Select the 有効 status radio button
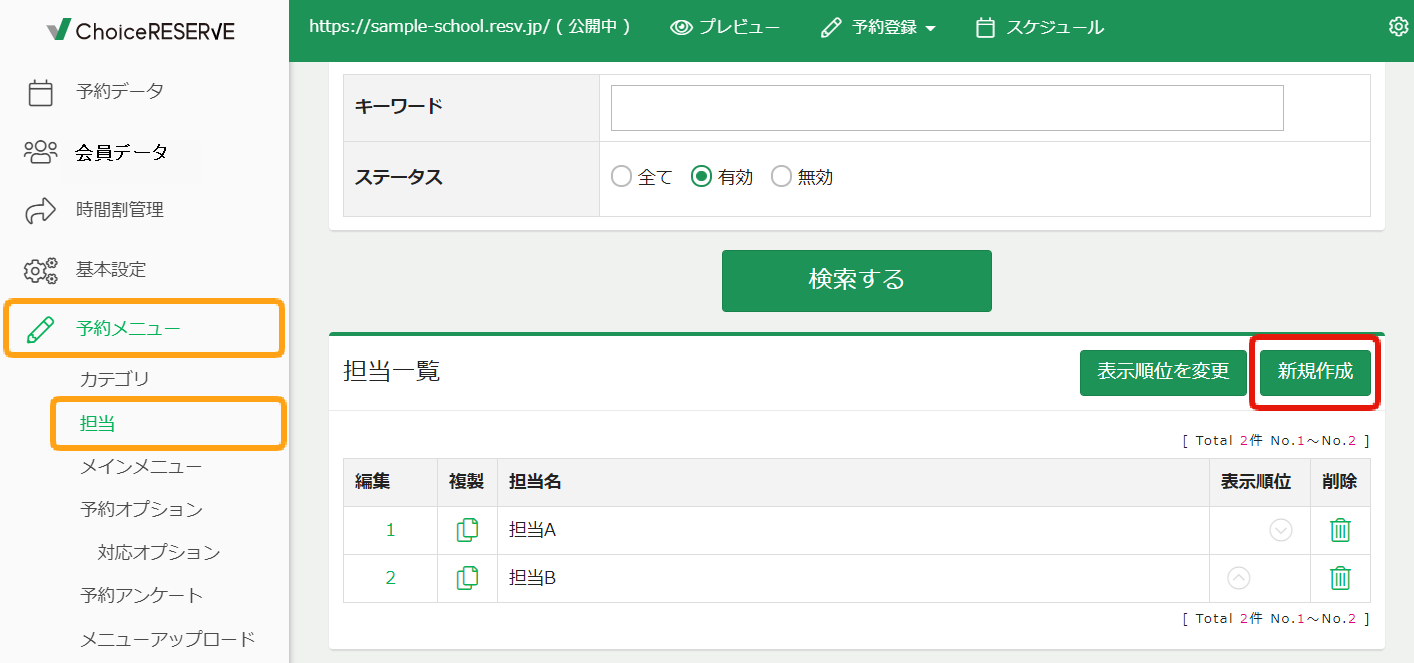Image resolution: width=1414 pixels, height=663 pixels. [701, 177]
